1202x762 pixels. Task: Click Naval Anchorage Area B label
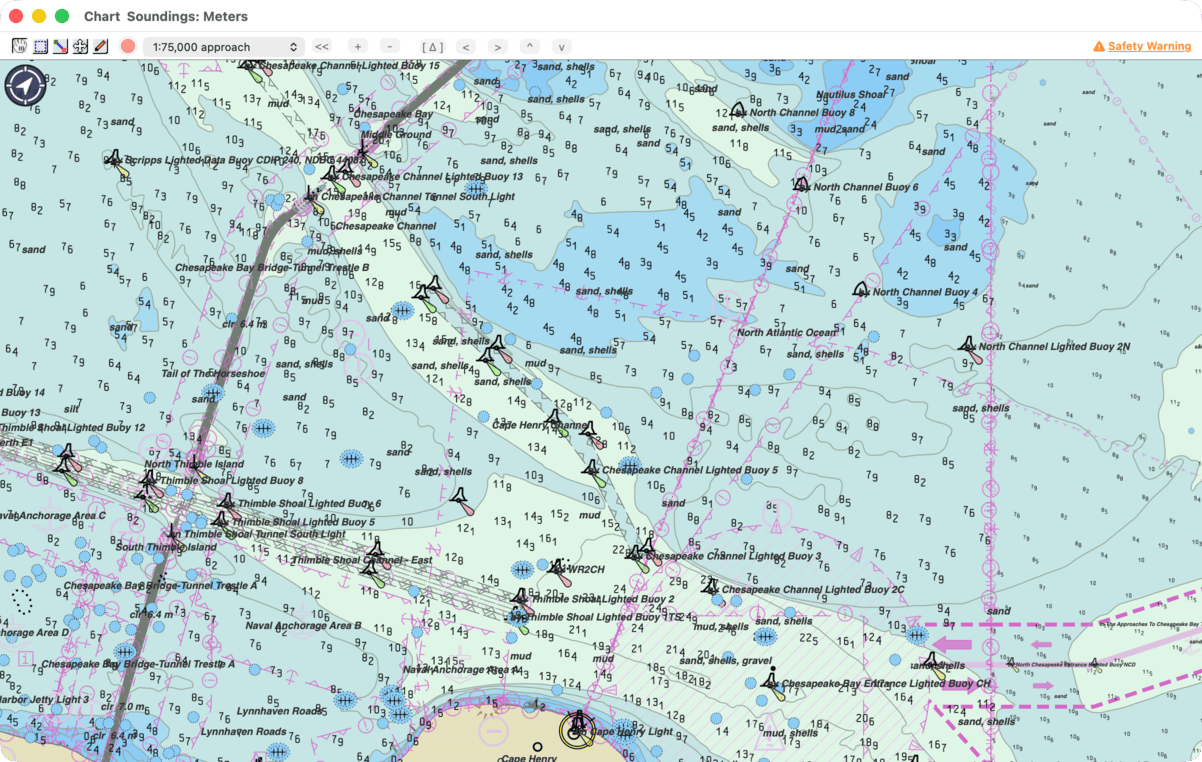coord(303,626)
